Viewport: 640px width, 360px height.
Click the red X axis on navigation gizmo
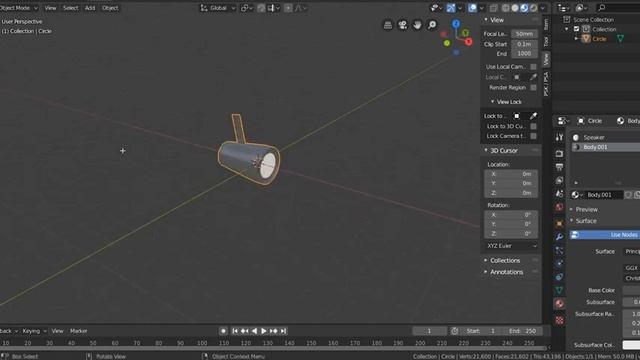click(x=468, y=41)
